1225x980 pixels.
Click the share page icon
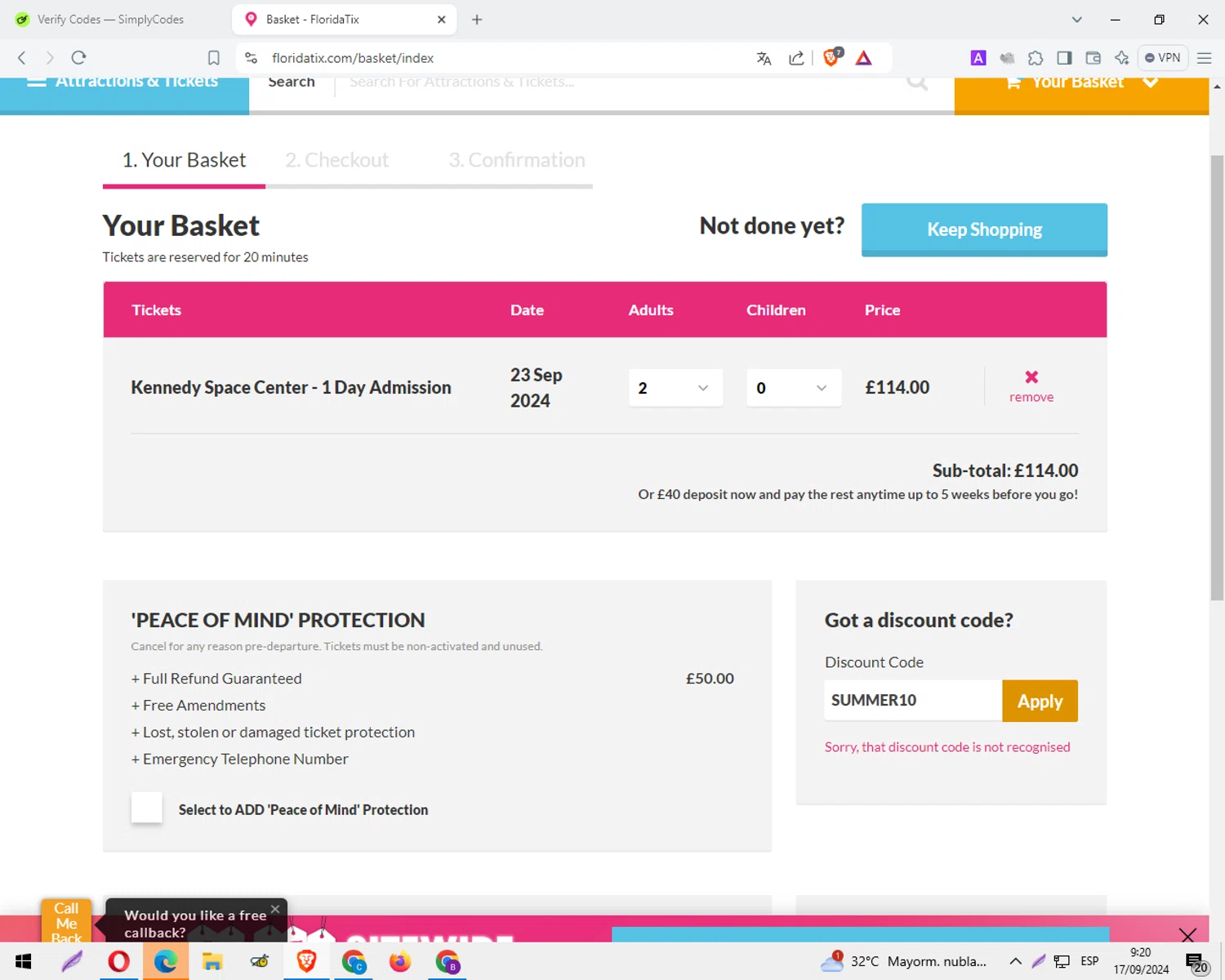click(x=796, y=58)
